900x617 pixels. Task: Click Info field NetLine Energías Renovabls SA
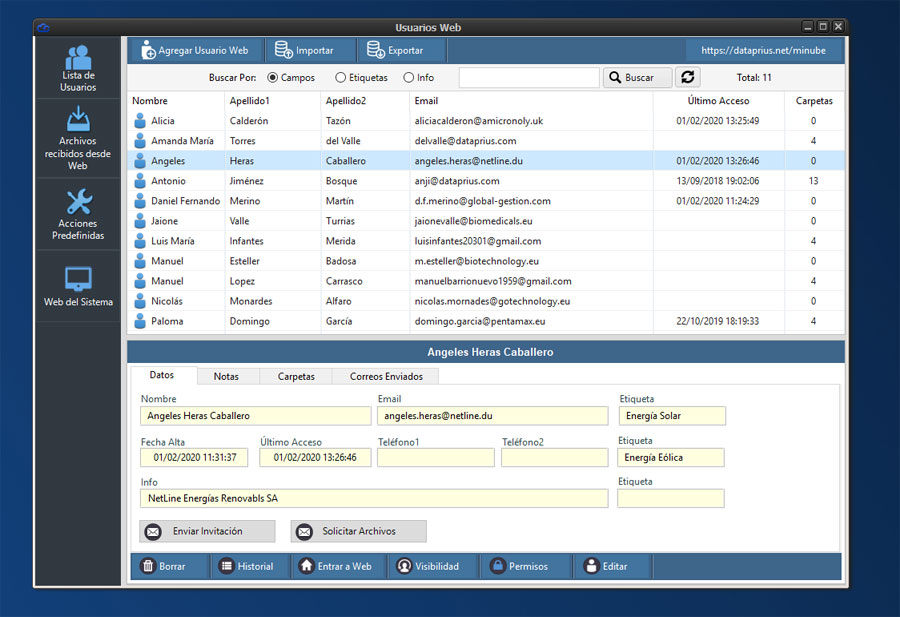click(374, 498)
